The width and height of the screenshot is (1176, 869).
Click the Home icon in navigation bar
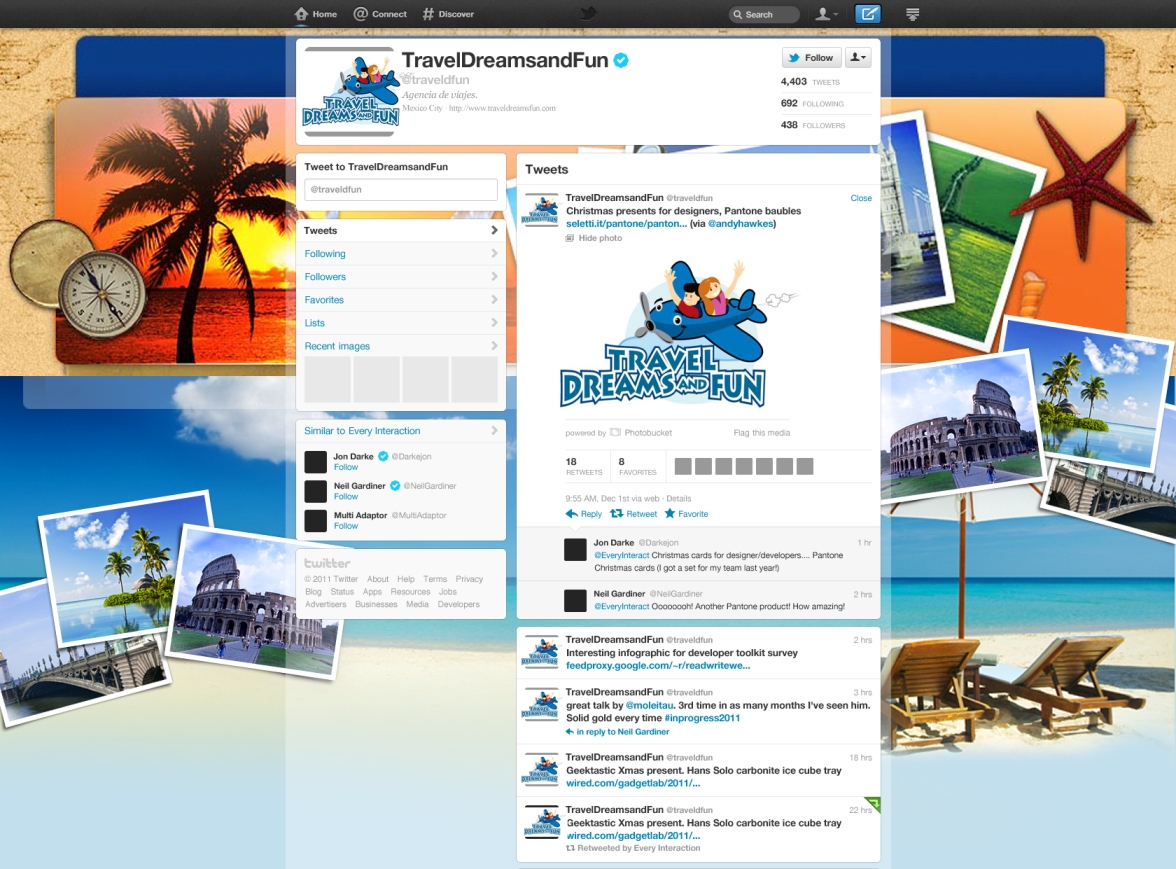pyautogui.click(x=301, y=14)
